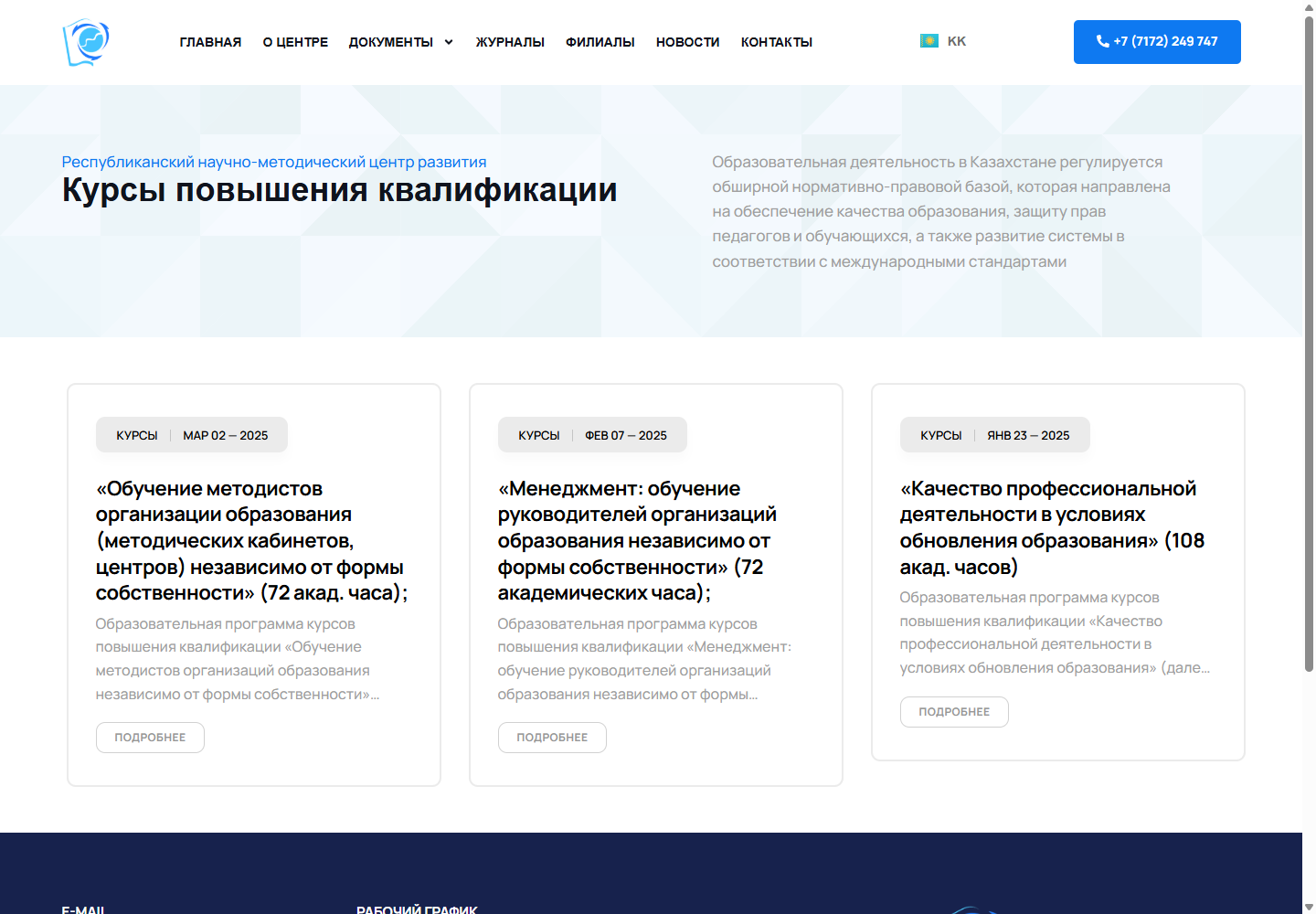This screenshot has height=914, width=1316.
Task: Open the ДОКУМЕНТЫ menu
Action: (391, 42)
